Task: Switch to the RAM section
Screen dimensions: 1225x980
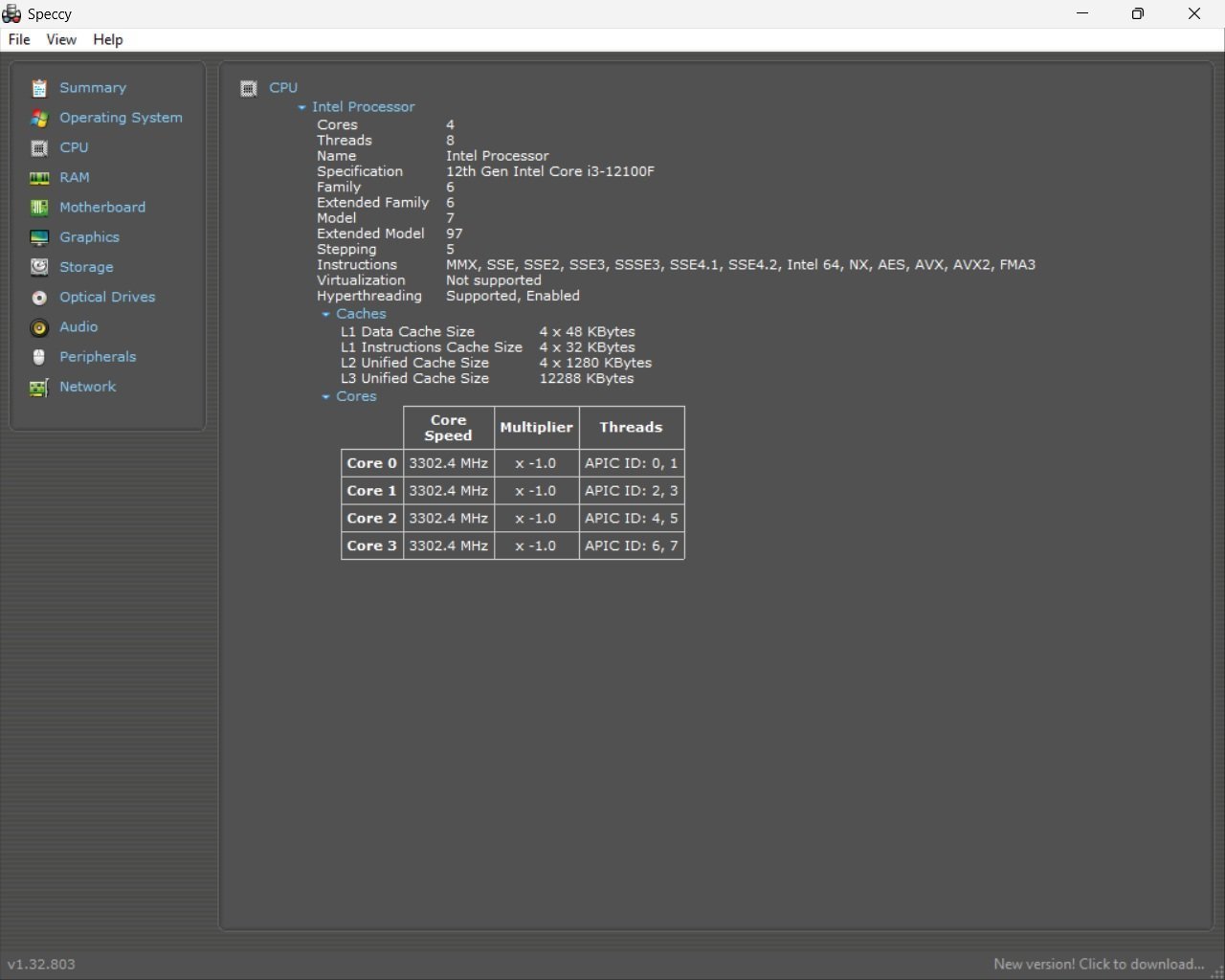Action: [75, 177]
